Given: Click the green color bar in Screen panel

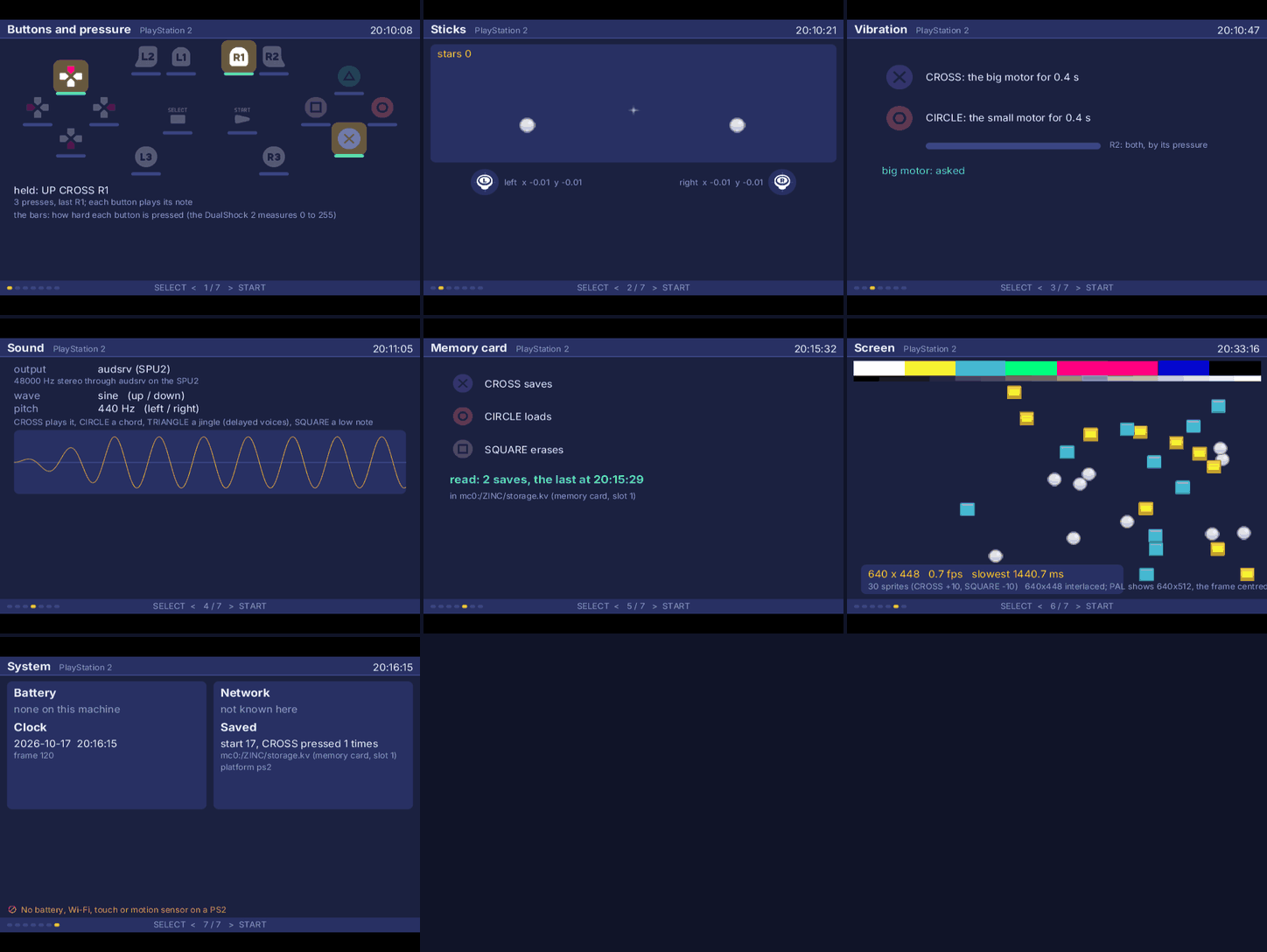Looking at the screenshot, I should (1032, 368).
